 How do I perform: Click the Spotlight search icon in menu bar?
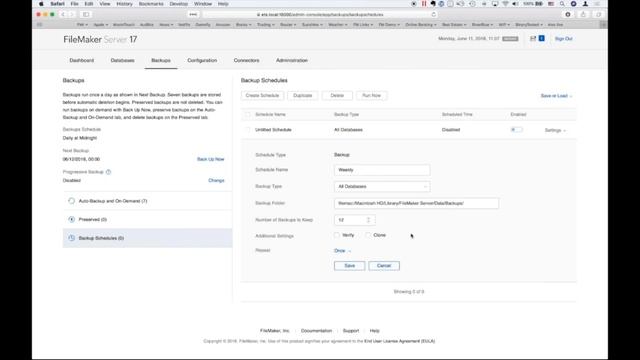point(562,4)
